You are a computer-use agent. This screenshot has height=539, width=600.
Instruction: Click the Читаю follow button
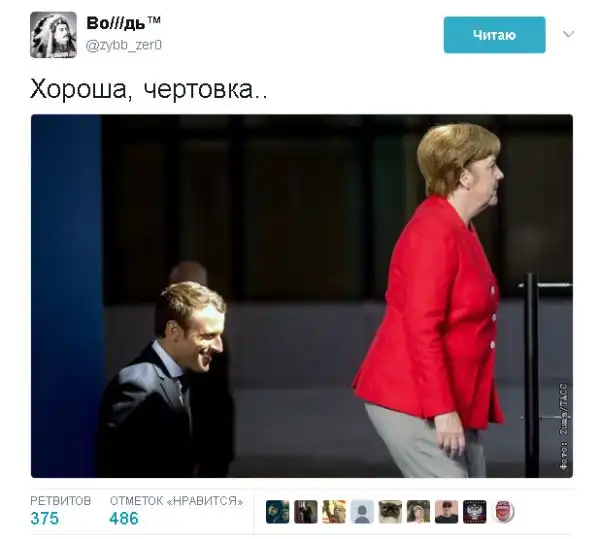494,35
